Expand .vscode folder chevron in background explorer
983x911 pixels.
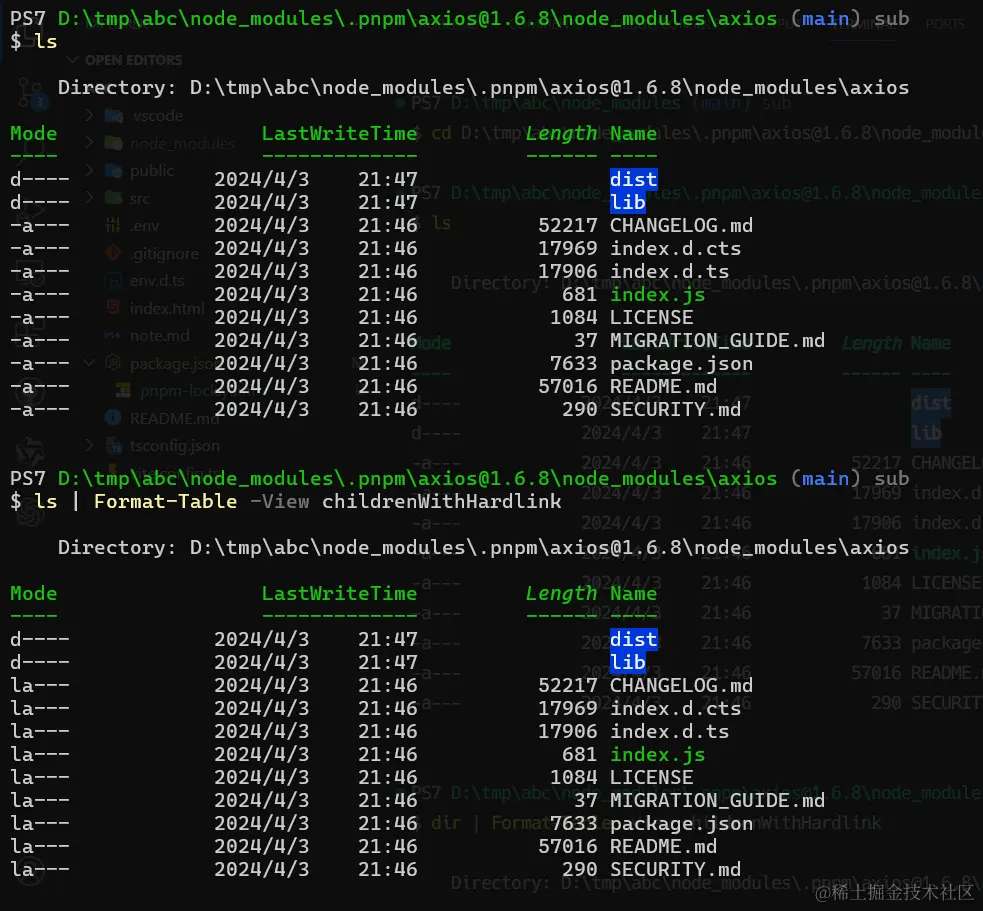(x=89, y=115)
